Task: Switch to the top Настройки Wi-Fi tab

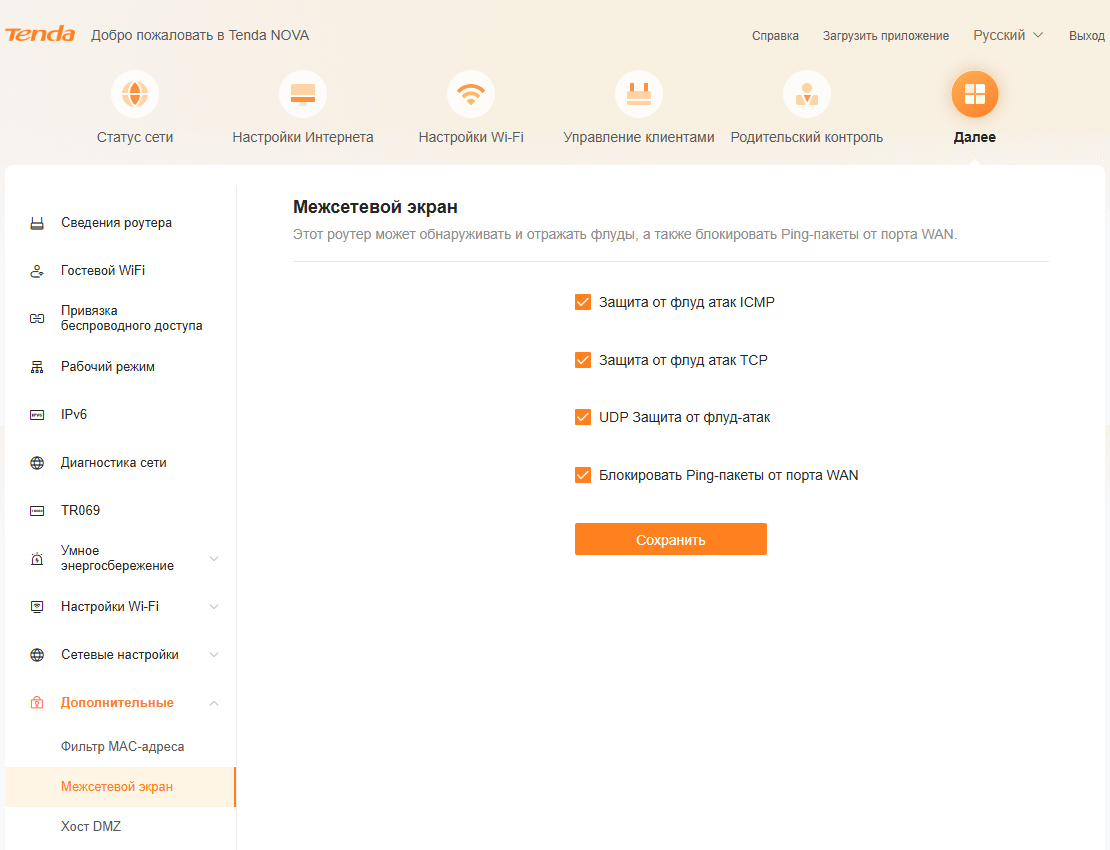Action: coord(471,137)
